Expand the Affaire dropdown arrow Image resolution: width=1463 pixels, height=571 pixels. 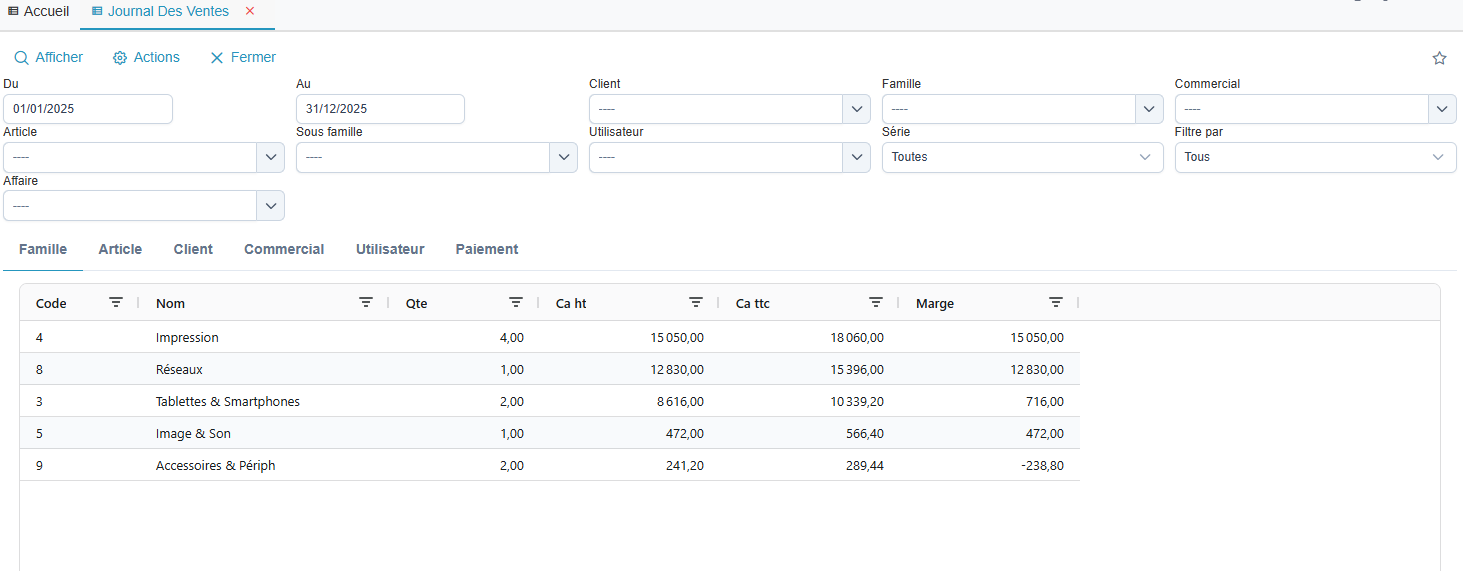270,205
